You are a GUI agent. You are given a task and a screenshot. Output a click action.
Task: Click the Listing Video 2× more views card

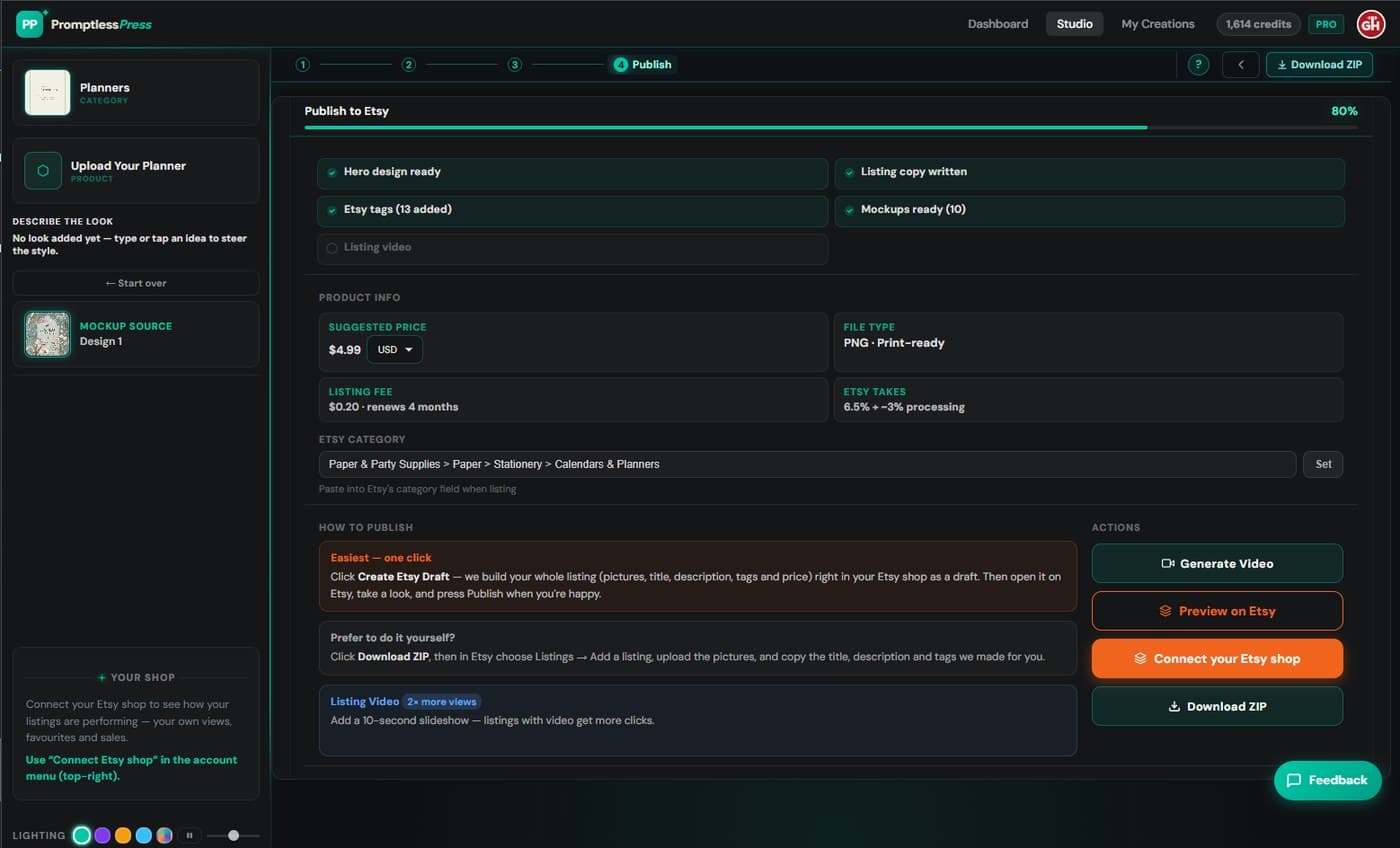coord(698,720)
